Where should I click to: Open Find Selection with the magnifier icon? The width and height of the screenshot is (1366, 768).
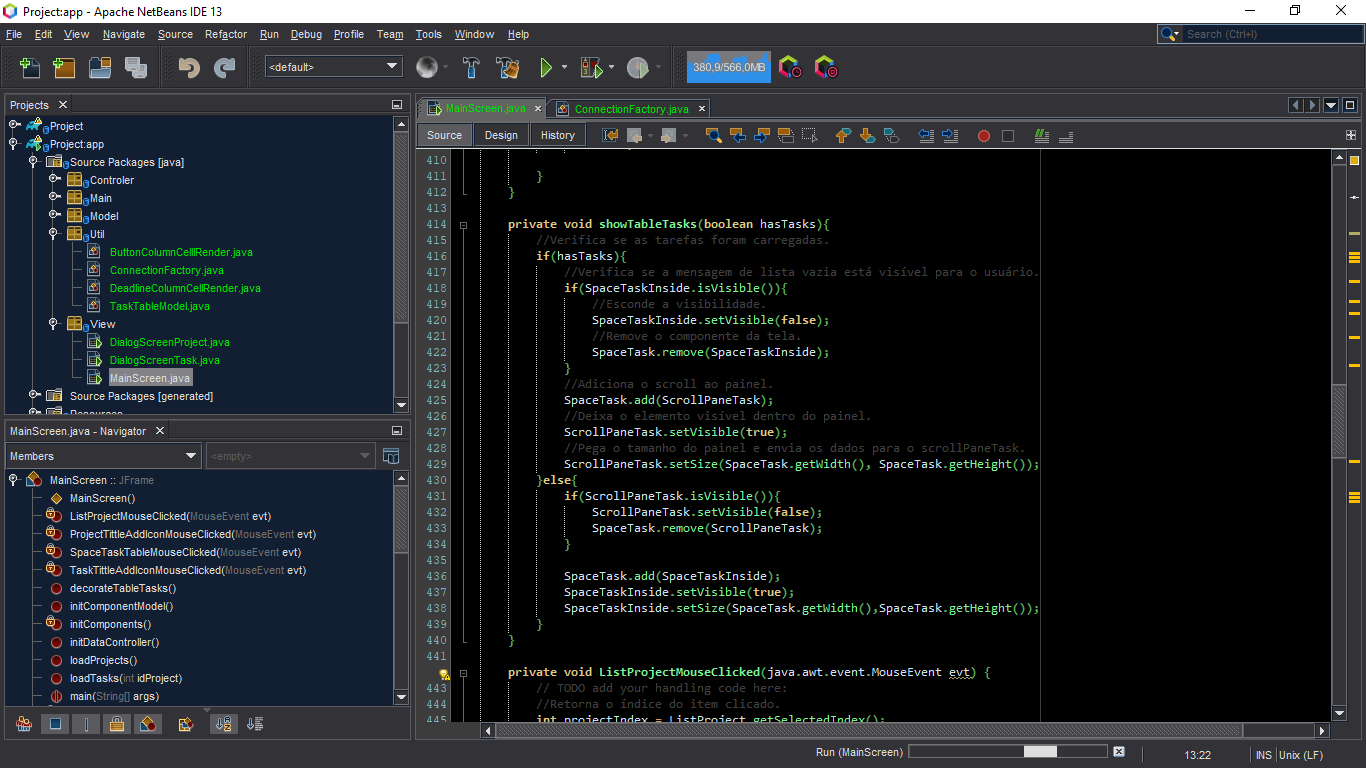(x=713, y=134)
